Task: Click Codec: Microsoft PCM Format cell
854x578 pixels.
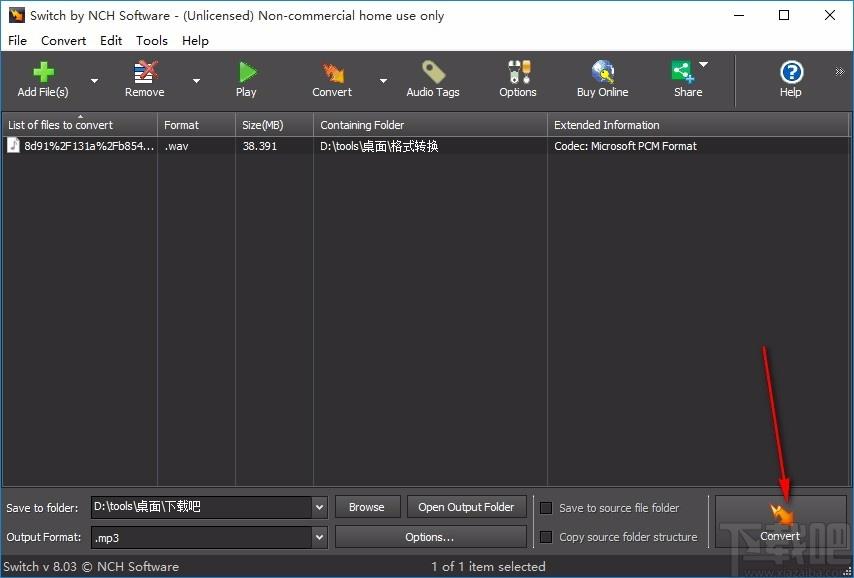Action: [625, 146]
